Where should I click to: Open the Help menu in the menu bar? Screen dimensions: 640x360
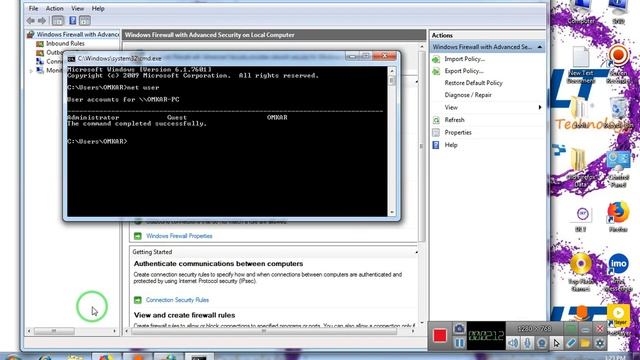(x=98, y=9)
